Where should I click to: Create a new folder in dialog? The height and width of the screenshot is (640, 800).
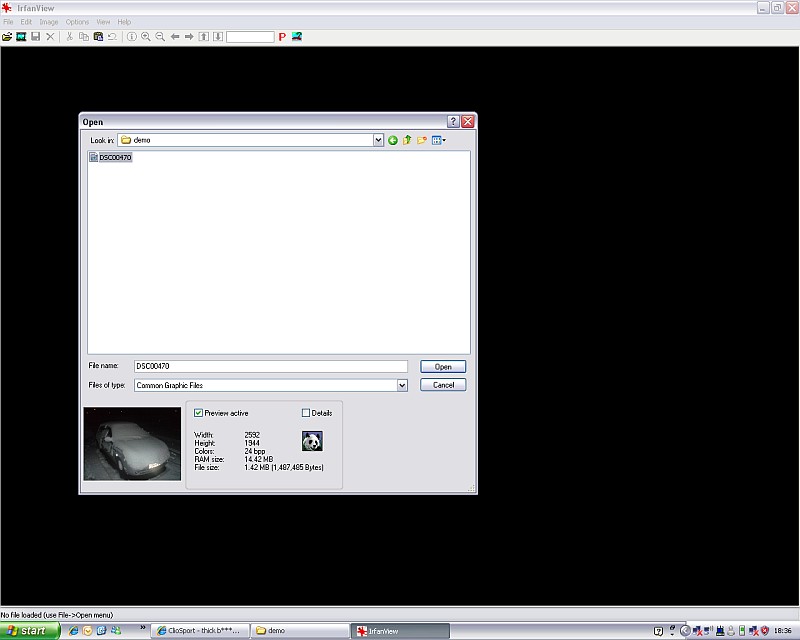click(422, 140)
